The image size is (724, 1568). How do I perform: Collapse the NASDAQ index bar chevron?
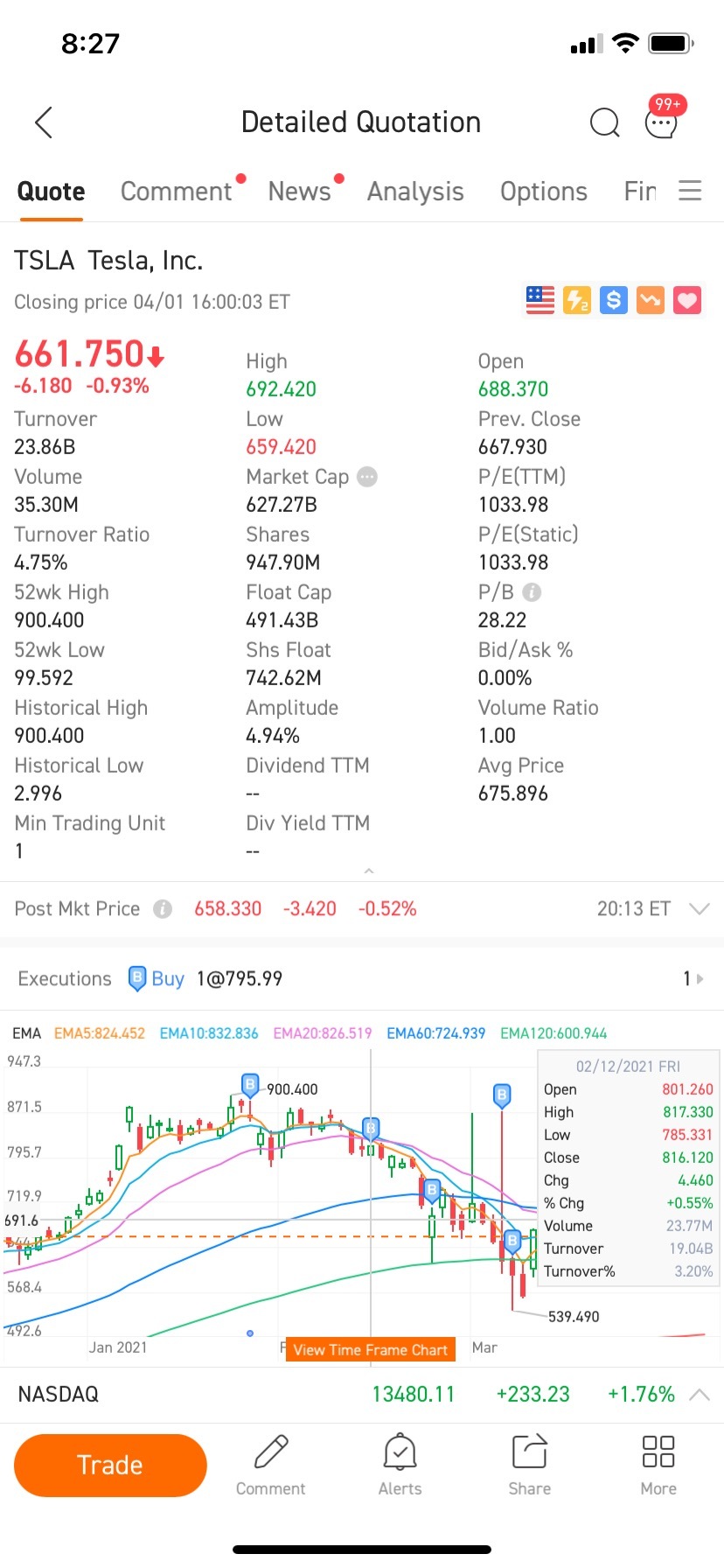700,1394
